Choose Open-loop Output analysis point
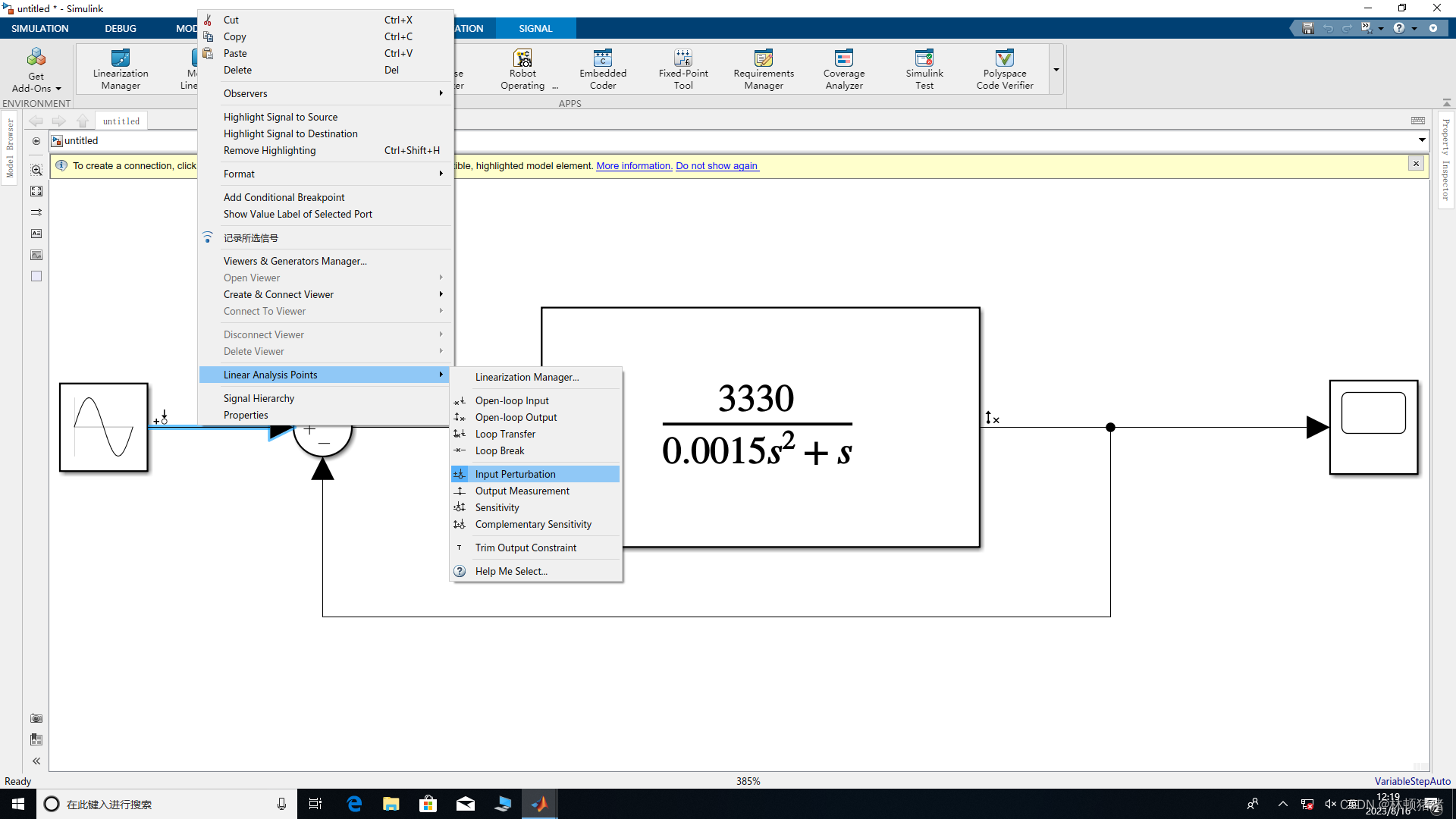The height and width of the screenshot is (819, 1456). (x=516, y=417)
